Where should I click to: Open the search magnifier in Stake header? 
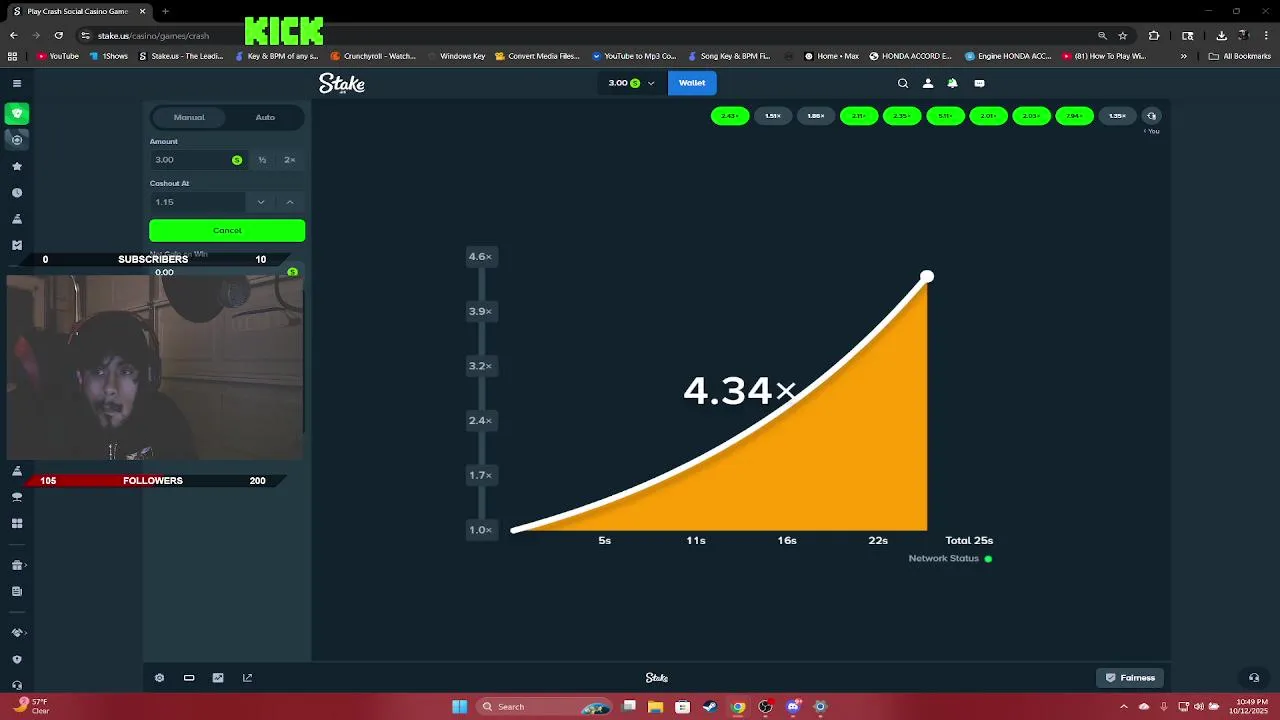pyautogui.click(x=903, y=83)
